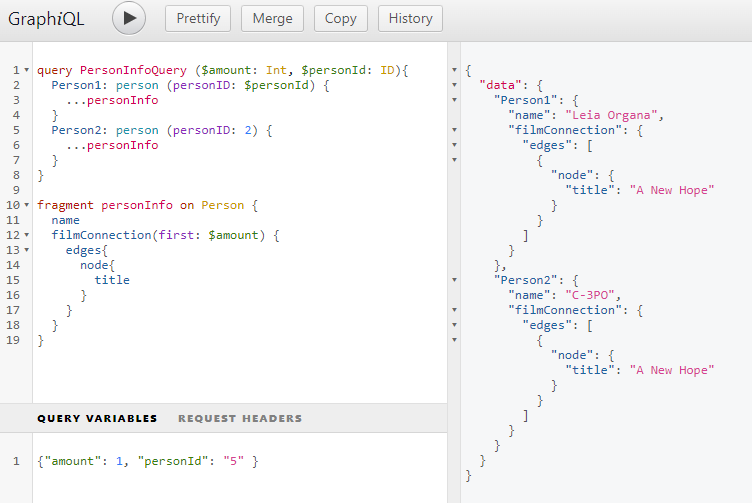752x503 pixels.
Task: Click the "5" value in the variables editor
Action: (234, 461)
